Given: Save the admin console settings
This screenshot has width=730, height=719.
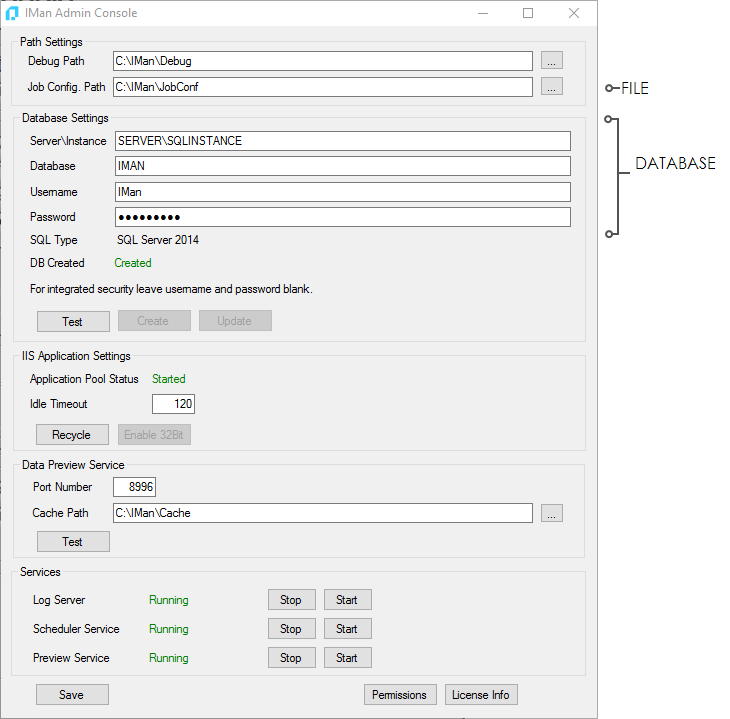Looking at the screenshot, I should [72, 695].
